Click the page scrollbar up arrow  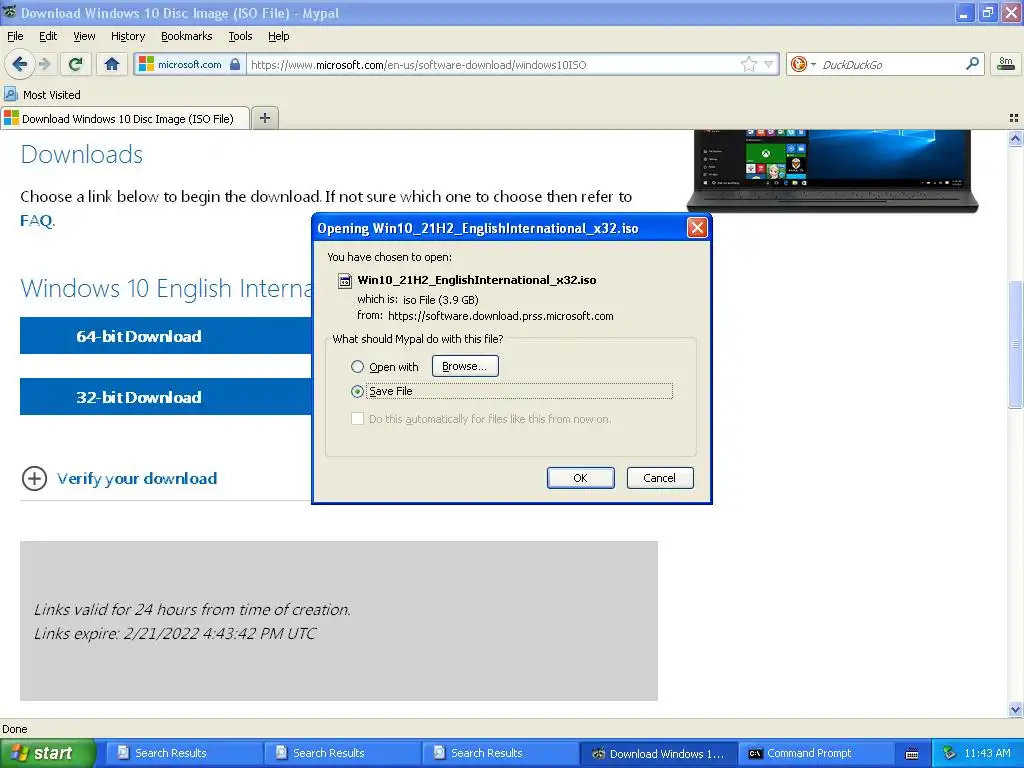pos(1015,138)
